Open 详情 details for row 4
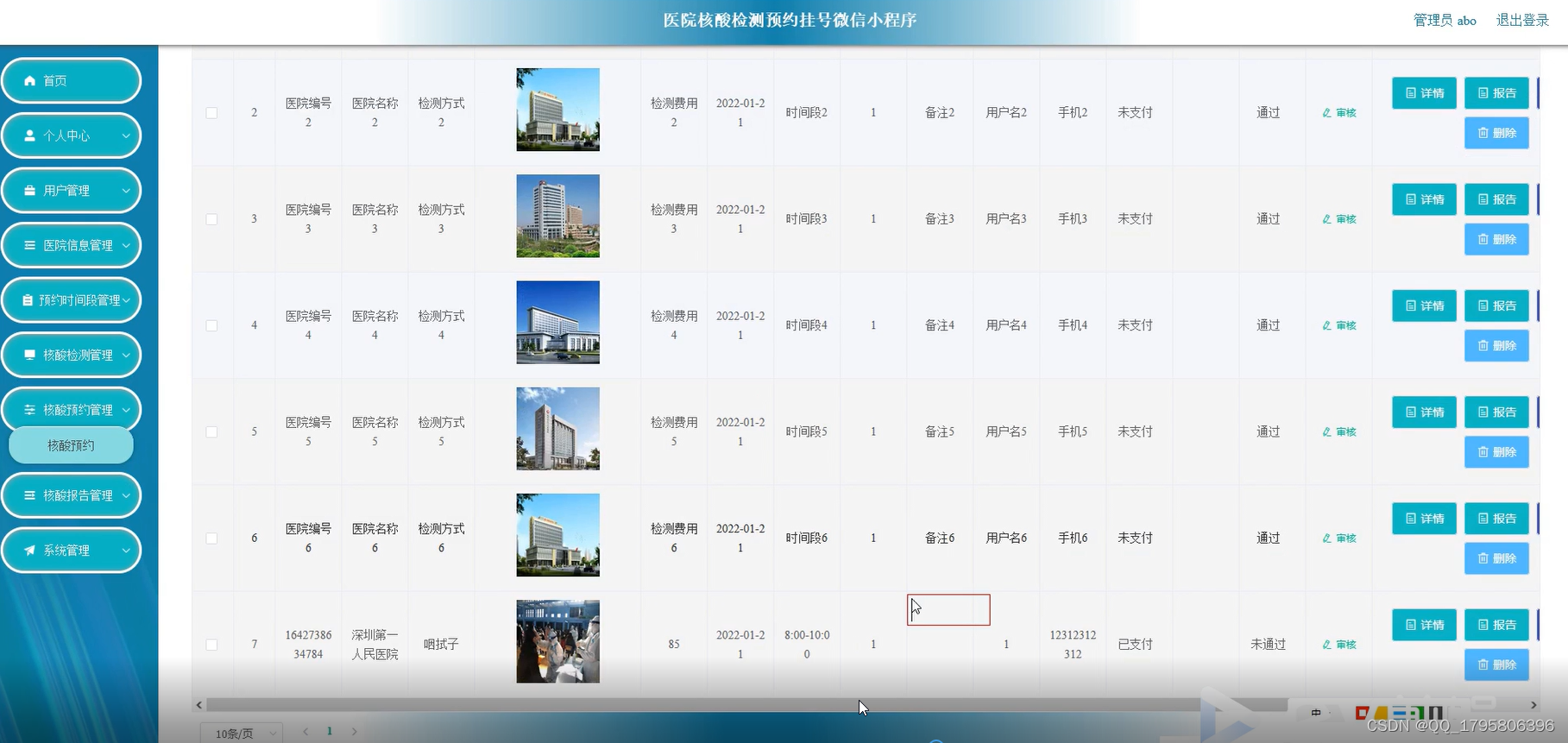The height and width of the screenshot is (743, 1568). point(1425,305)
